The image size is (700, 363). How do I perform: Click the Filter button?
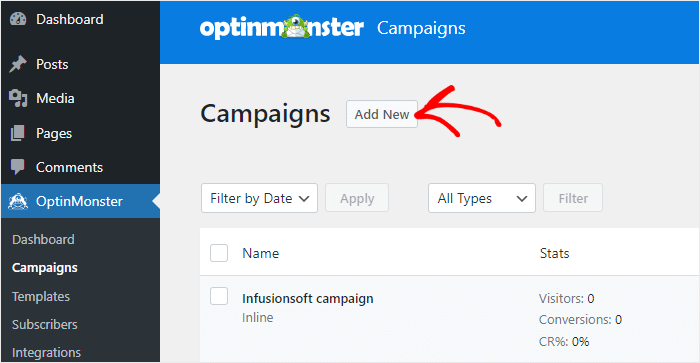point(573,198)
